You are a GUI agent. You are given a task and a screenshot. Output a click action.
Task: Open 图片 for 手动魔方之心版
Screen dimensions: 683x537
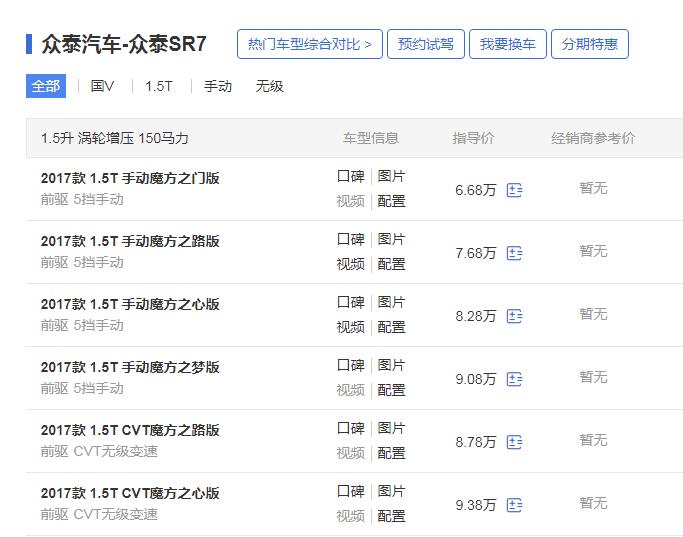click(391, 302)
